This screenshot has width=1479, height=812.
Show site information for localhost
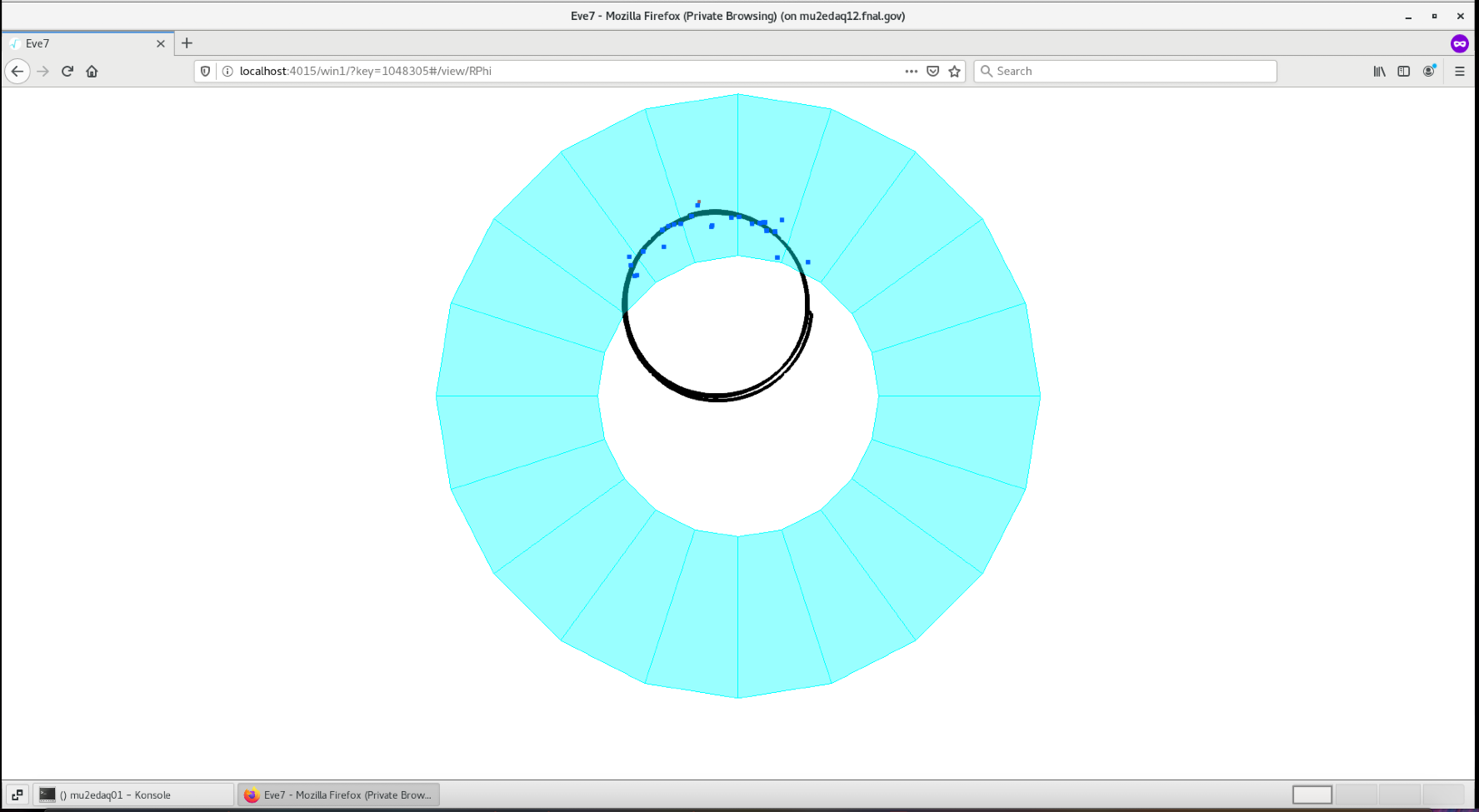tap(227, 72)
